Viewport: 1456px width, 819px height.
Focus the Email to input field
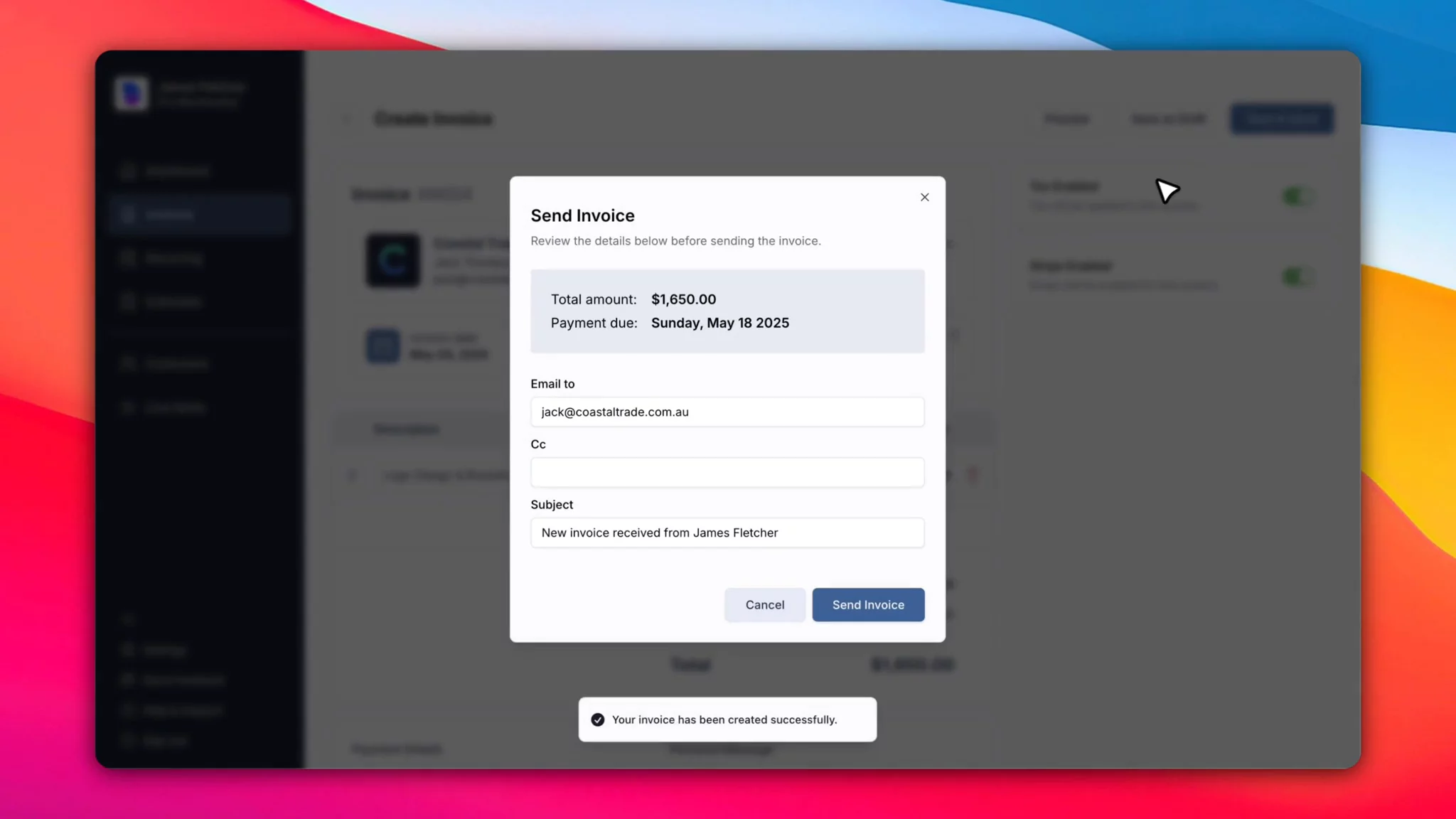727,412
